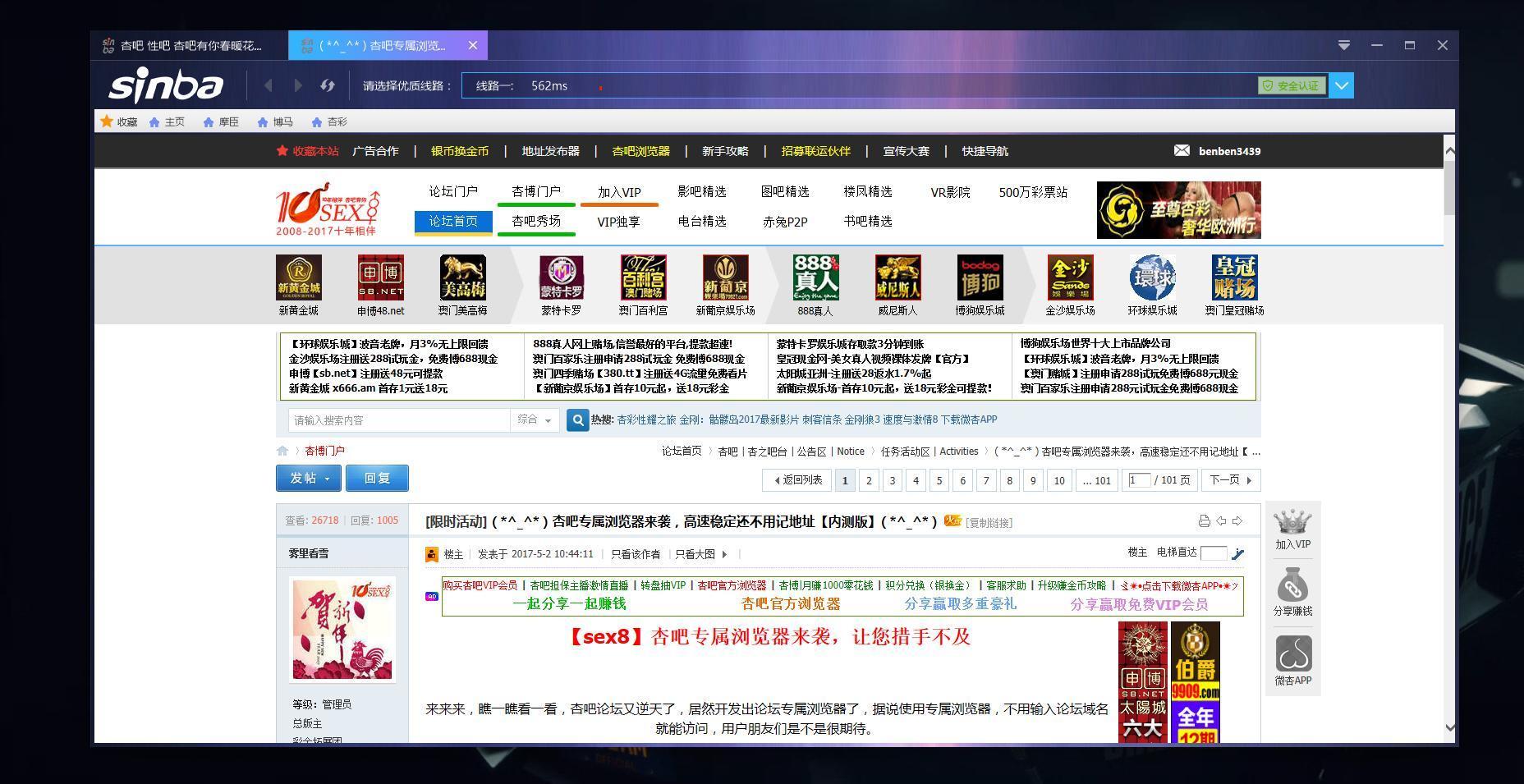Click the 雾里看雪 author name
Screen dimensions: 1524x784
[x=309, y=553]
